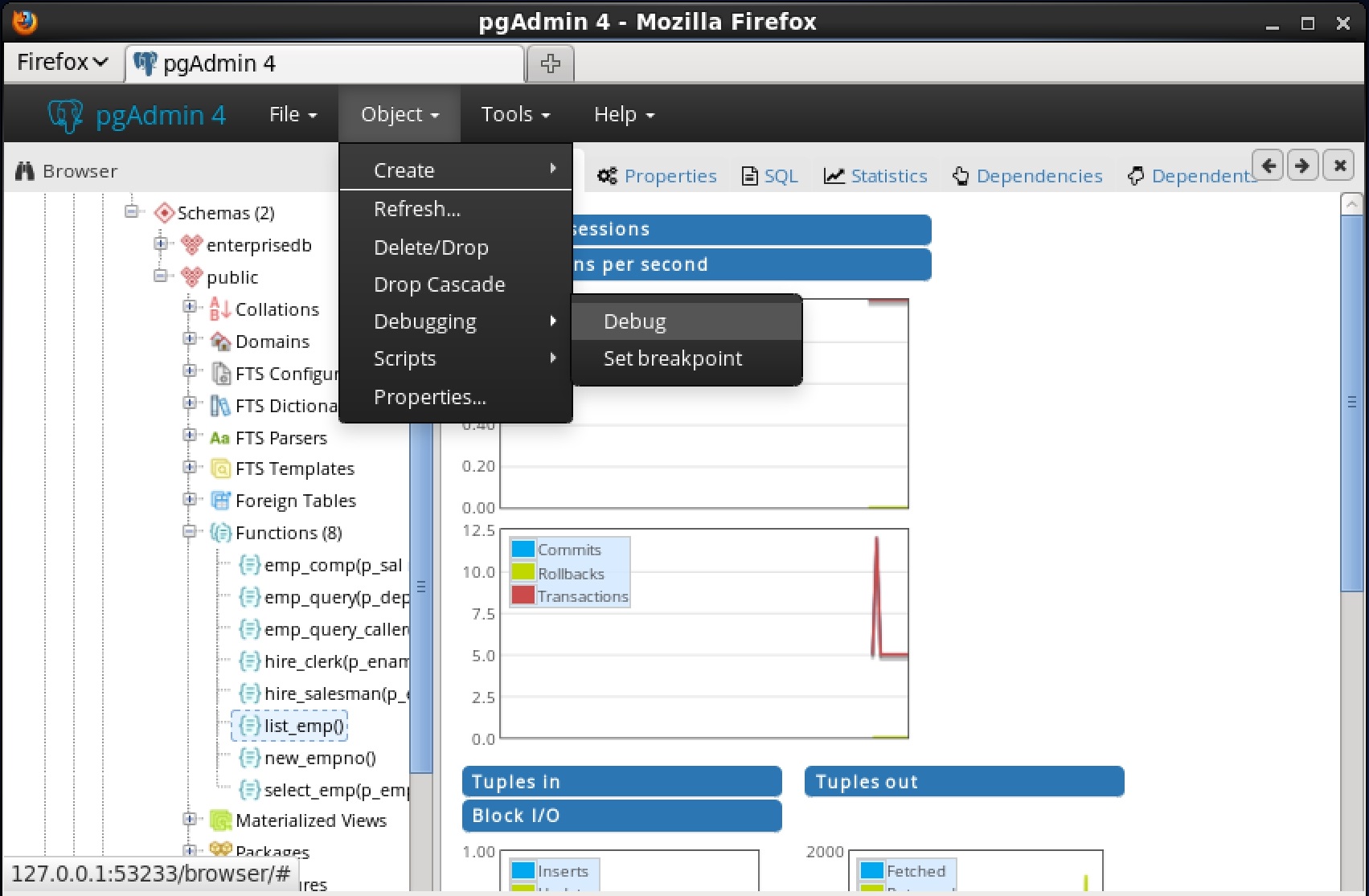Click the Materialized Views icon

tap(220, 820)
